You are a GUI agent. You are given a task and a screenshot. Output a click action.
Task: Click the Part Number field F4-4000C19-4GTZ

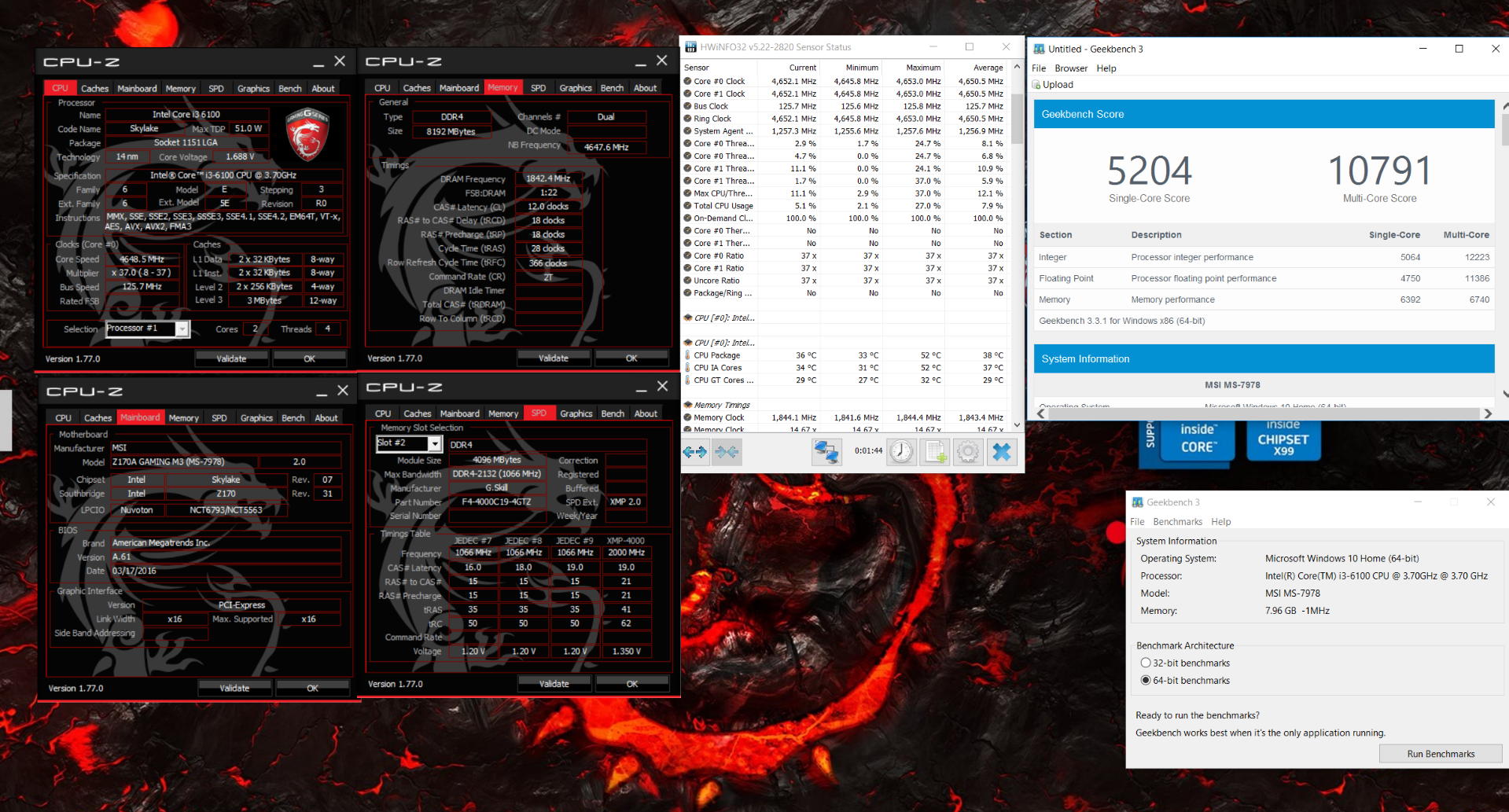(x=496, y=502)
